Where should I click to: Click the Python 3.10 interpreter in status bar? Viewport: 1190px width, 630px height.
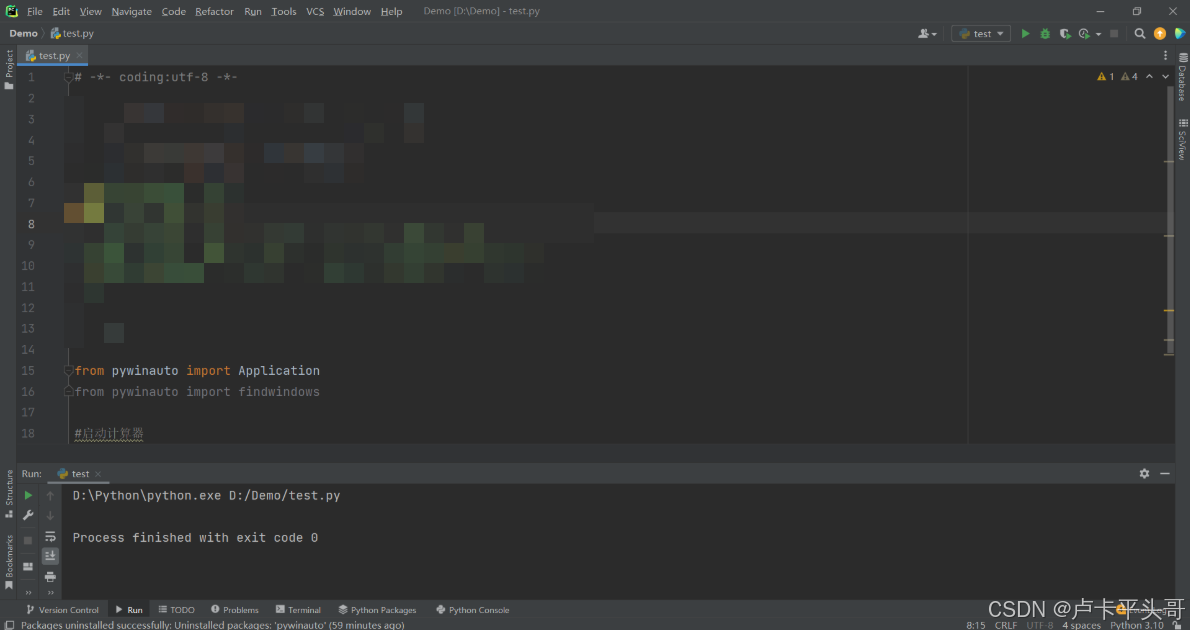pyautogui.click(x=1136, y=625)
